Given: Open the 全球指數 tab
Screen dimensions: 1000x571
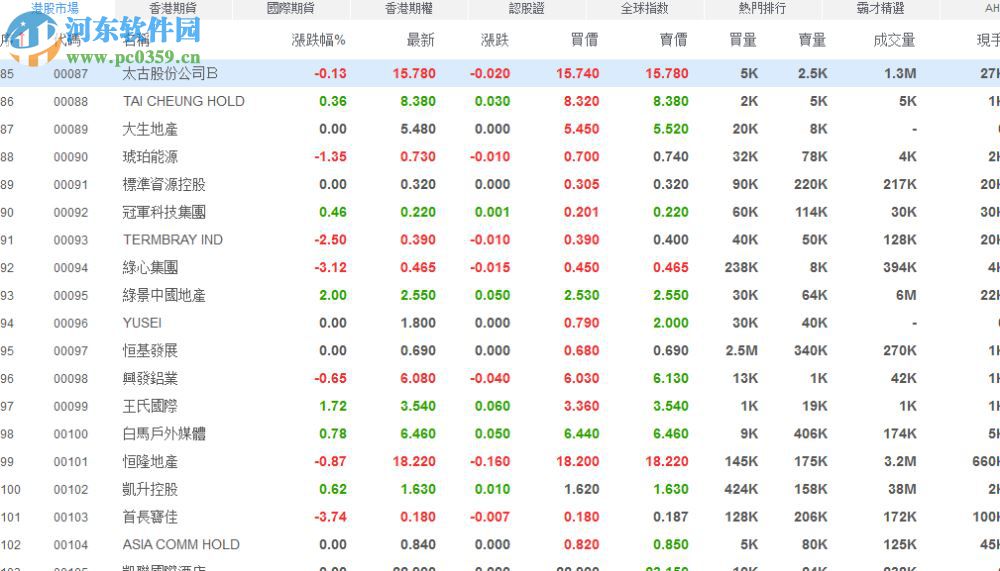Looking at the screenshot, I should (645, 8).
